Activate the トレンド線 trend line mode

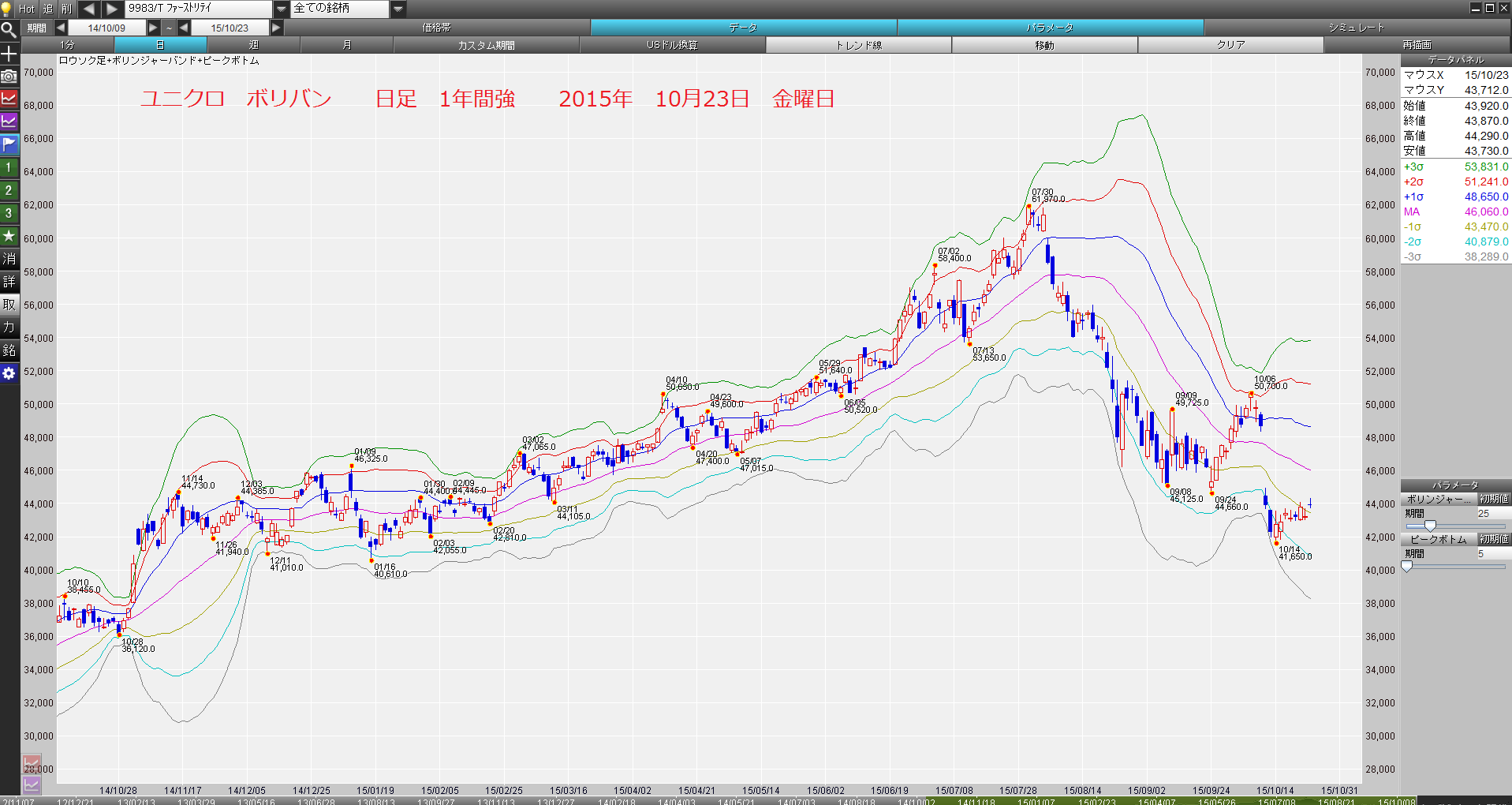pos(859,45)
